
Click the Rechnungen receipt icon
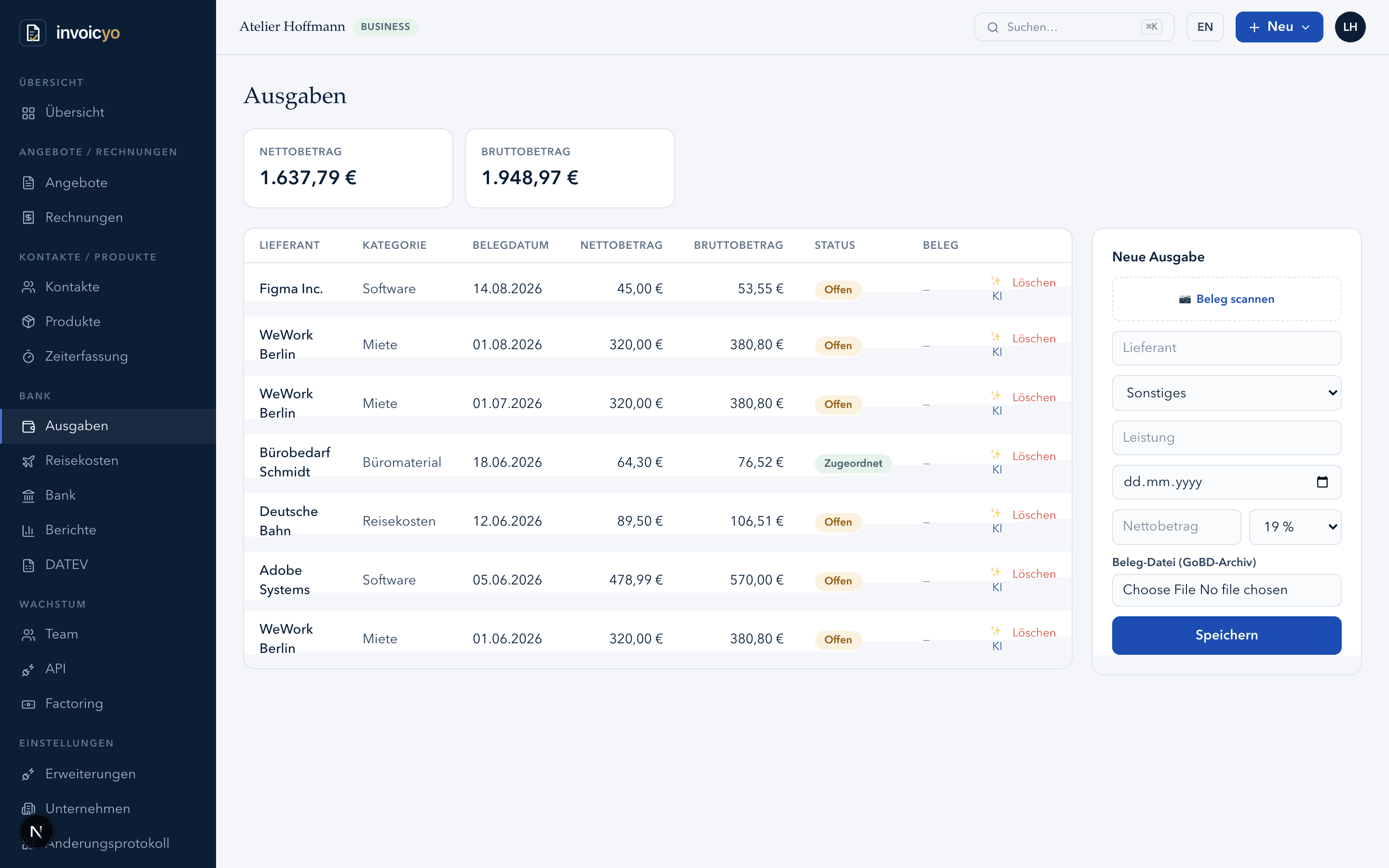click(29, 217)
